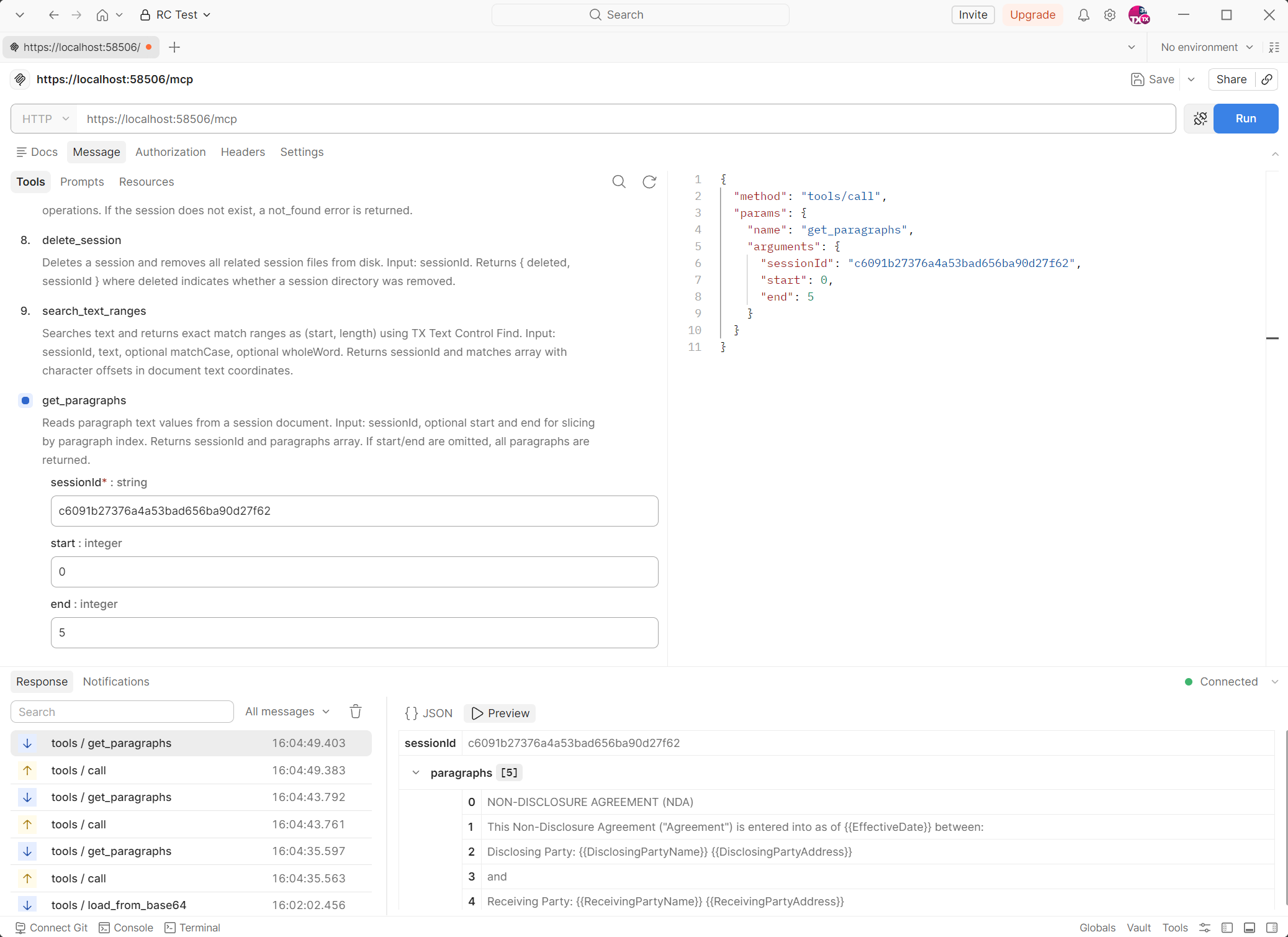Screen dimensions: 1288x937
Task: Toggle the bottom pane layout icon
Action: 1250,928
